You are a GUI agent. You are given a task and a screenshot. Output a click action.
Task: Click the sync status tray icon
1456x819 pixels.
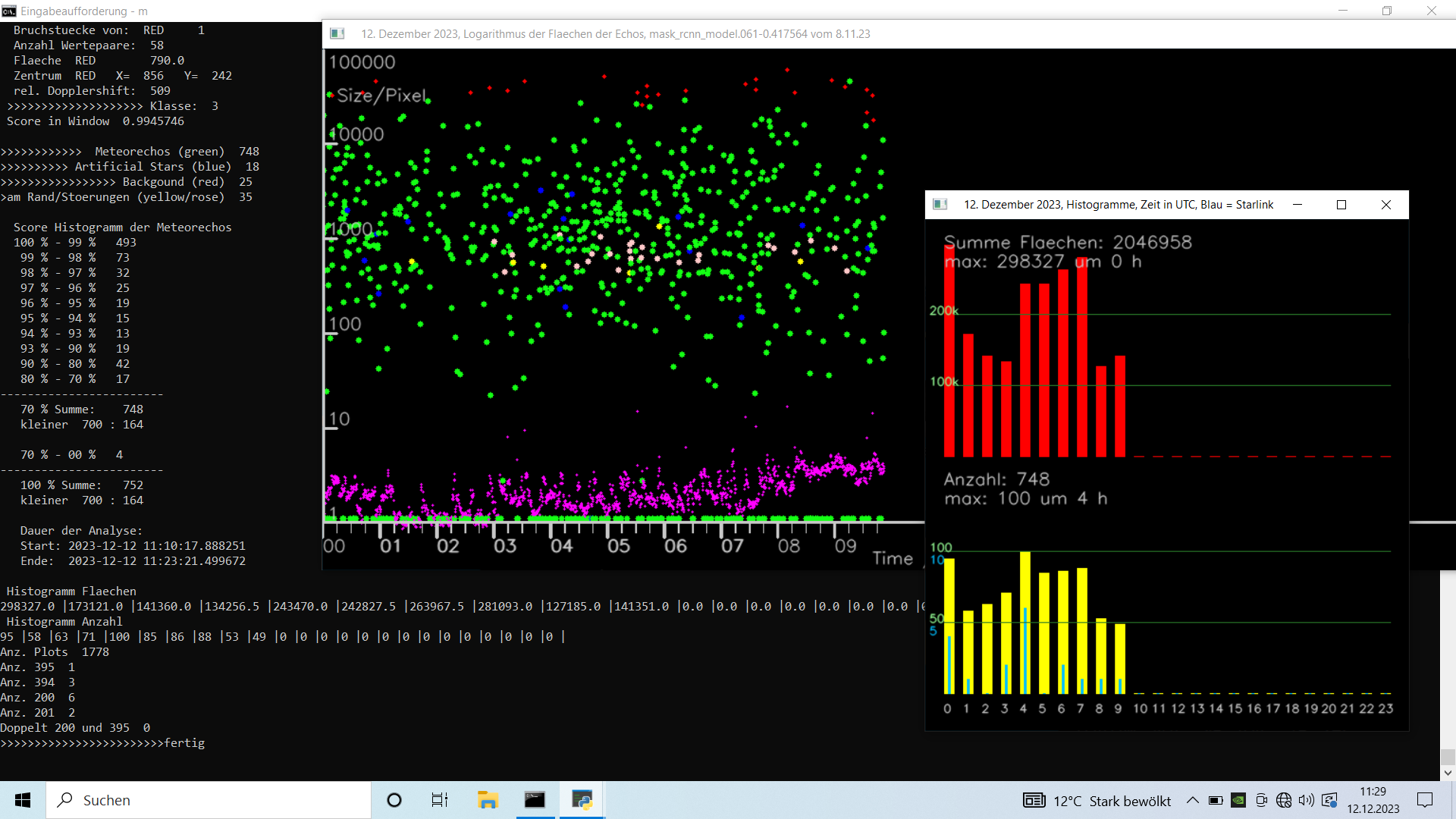click(1329, 800)
